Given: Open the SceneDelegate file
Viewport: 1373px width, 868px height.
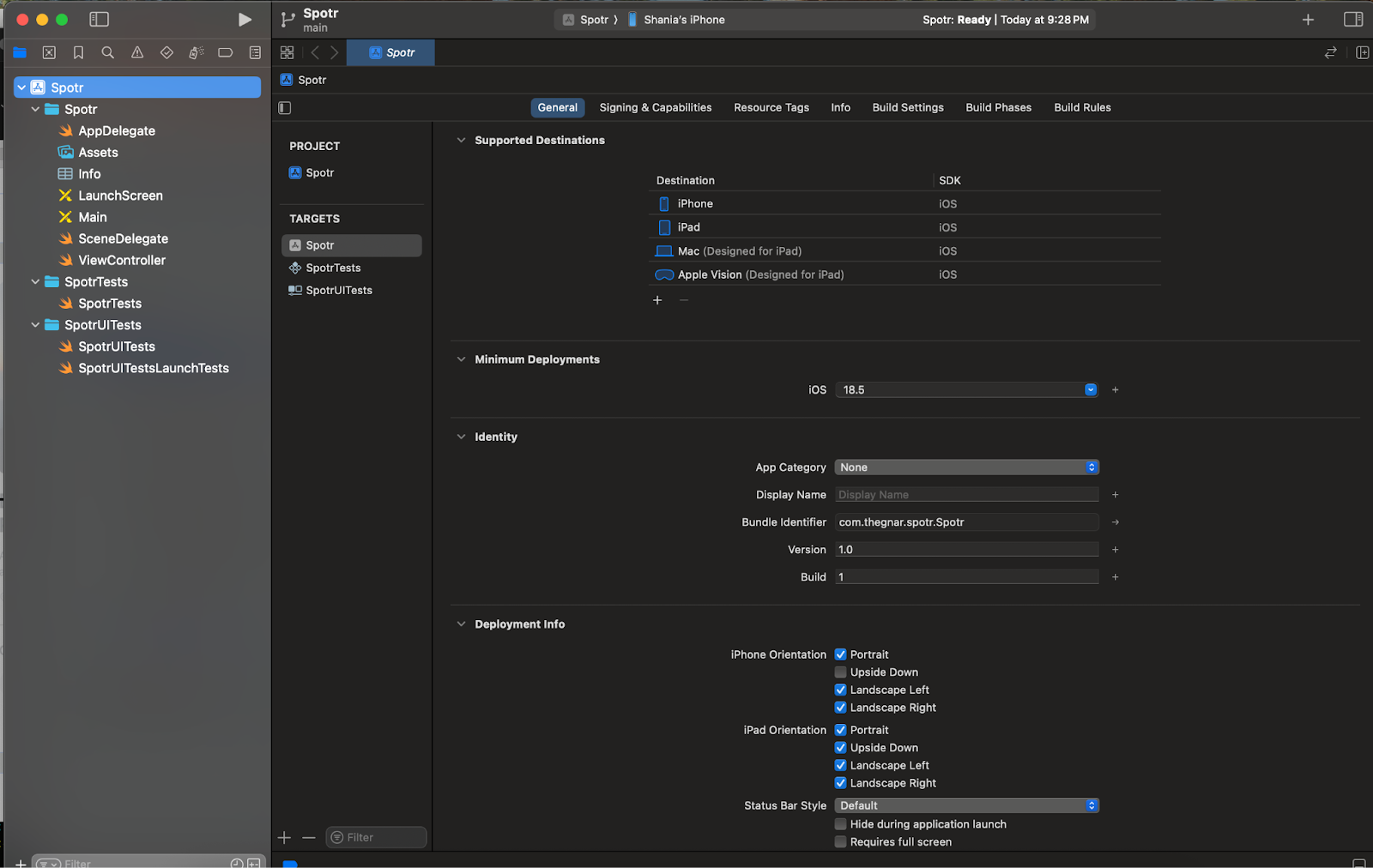Looking at the screenshot, I should (124, 238).
